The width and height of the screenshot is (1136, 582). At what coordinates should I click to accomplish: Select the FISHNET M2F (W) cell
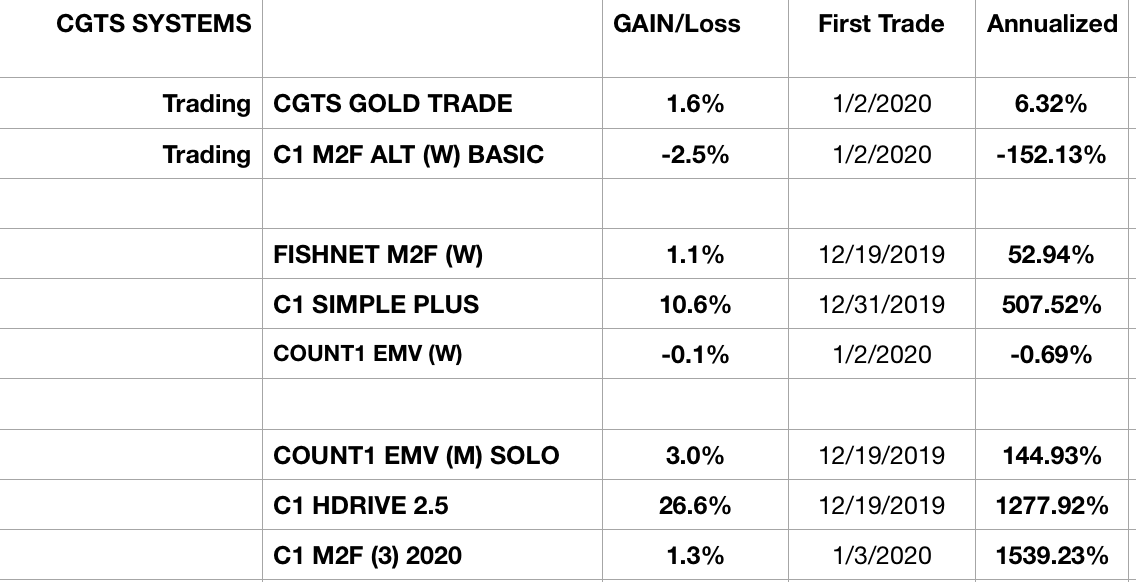click(377, 255)
